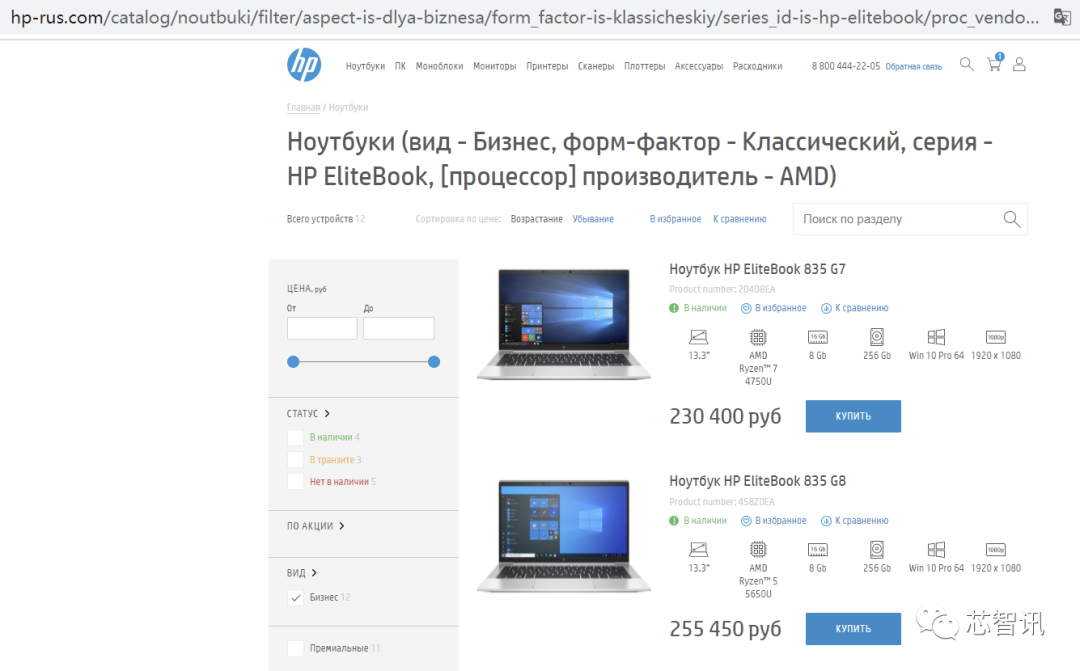This screenshot has width=1080, height=671.
Task: Click КУПИТЬ for EliteBook 835 G7
Action: (853, 416)
